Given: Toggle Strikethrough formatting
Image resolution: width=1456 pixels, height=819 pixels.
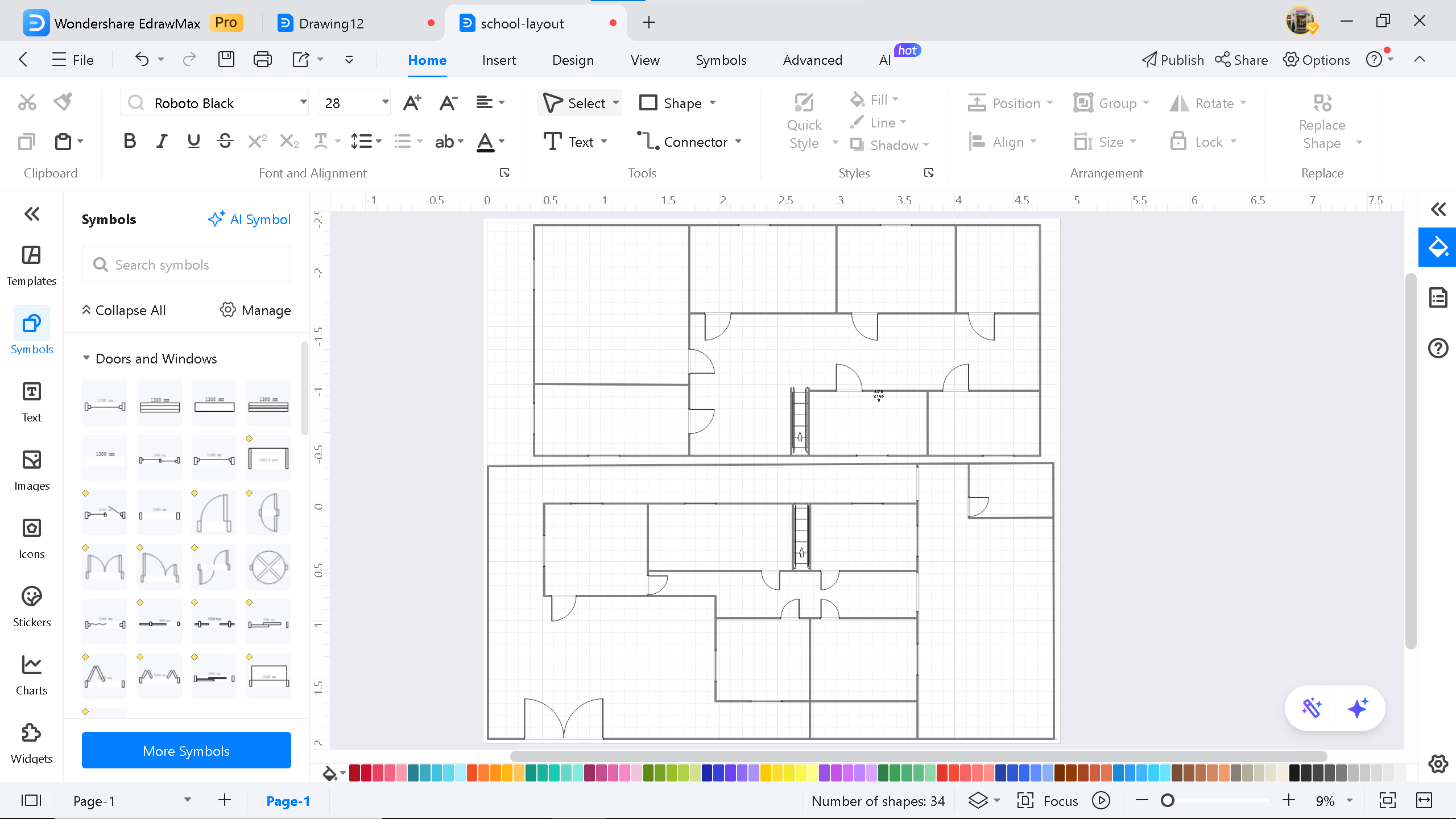Looking at the screenshot, I should (x=225, y=141).
